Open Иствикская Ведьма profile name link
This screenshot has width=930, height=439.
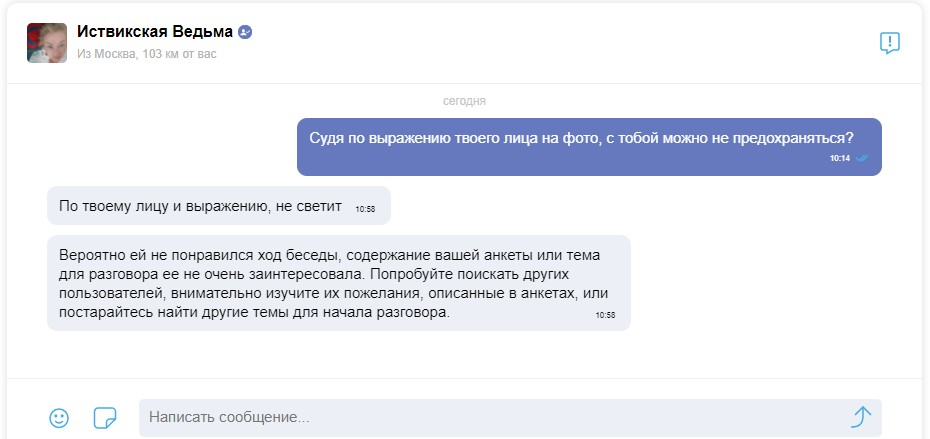[x=154, y=32]
